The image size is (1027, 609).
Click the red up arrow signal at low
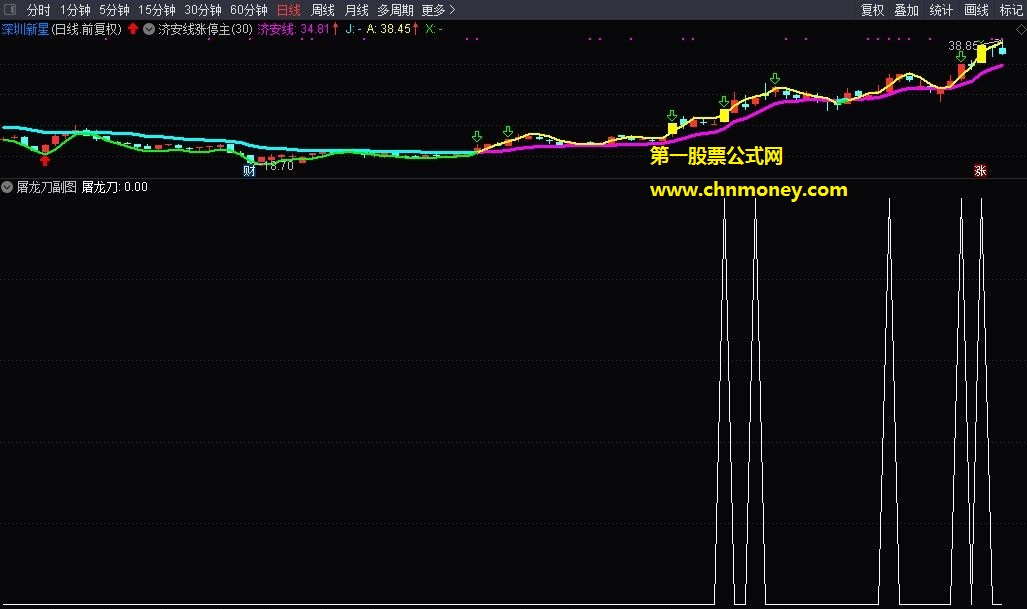click(45, 160)
